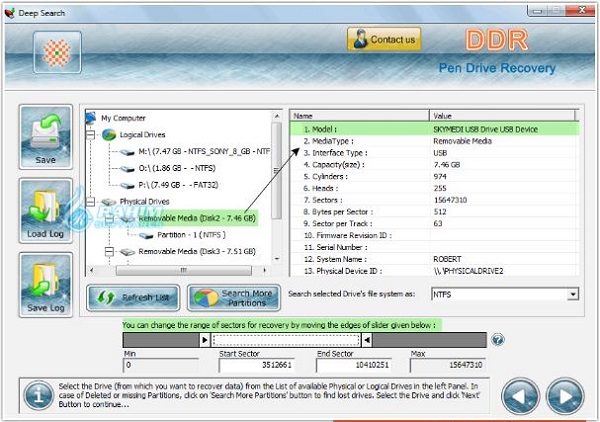Select the '7. Sectors' row

(x=435, y=200)
